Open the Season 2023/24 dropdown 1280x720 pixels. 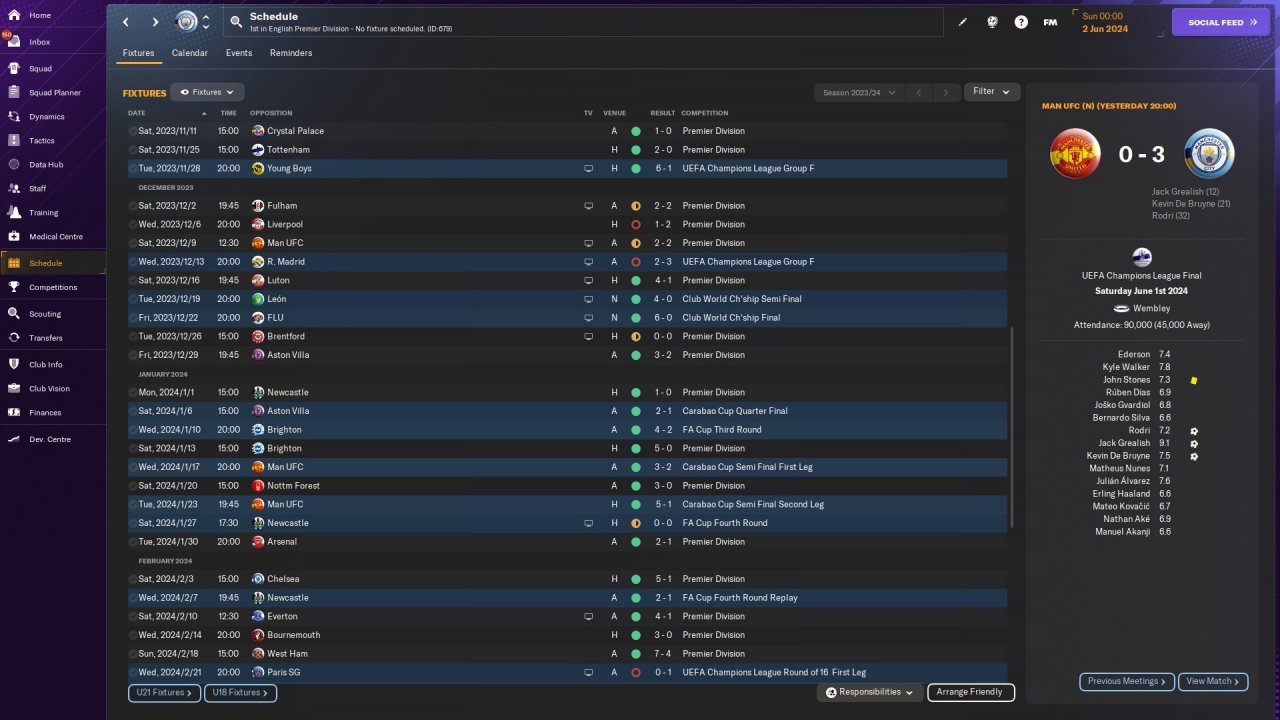pos(859,93)
